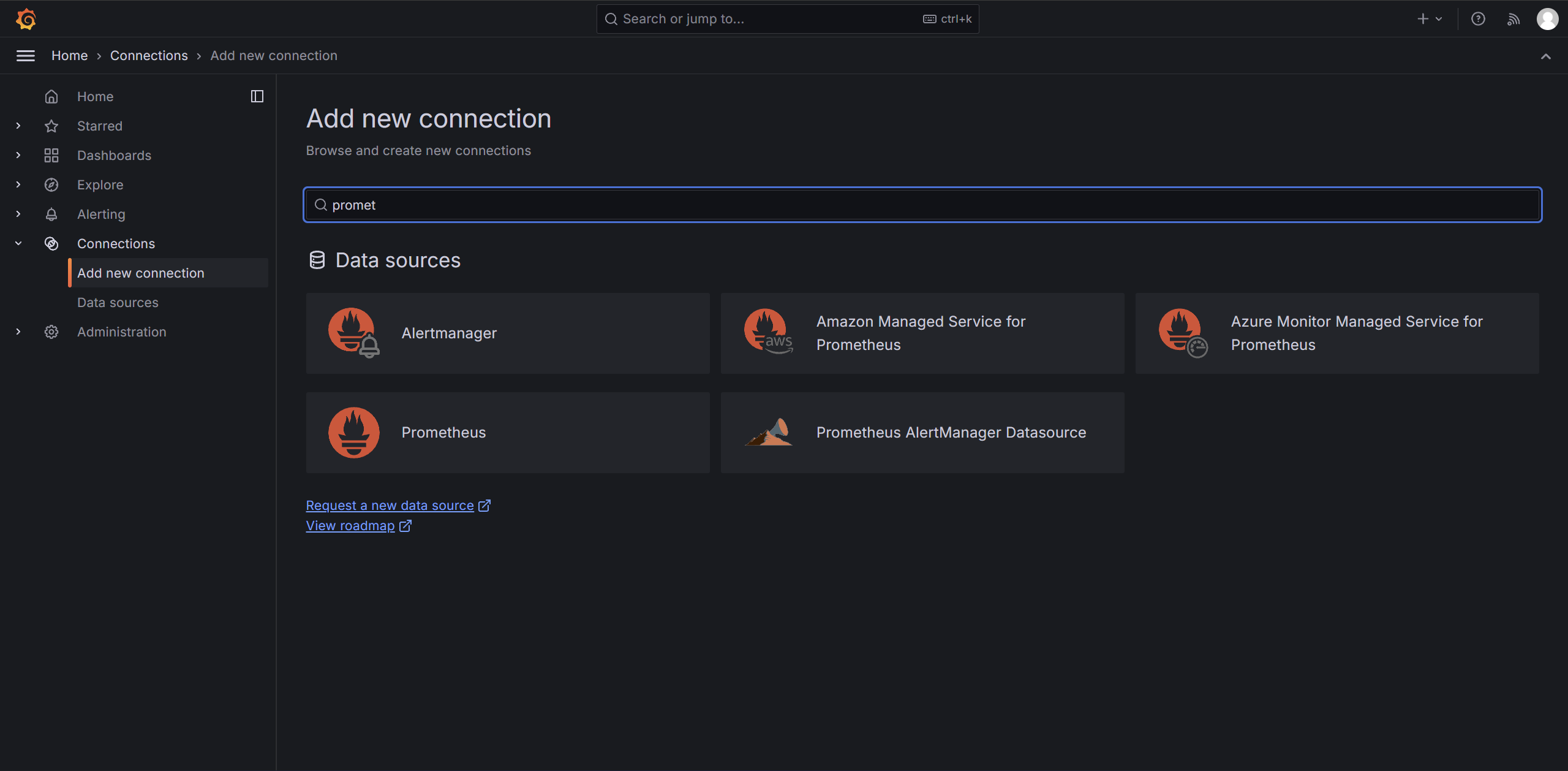Click the Azure Monitor Managed Service card

(x=1337, y=333)
